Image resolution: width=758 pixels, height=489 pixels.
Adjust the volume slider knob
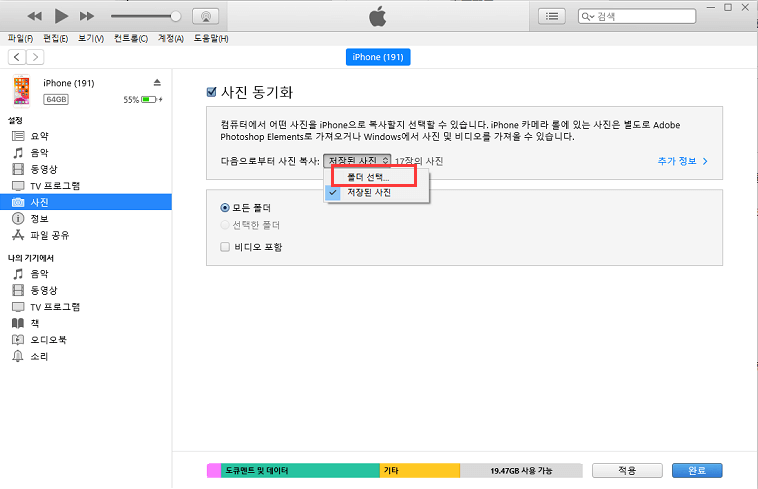(x=176, y=16)
